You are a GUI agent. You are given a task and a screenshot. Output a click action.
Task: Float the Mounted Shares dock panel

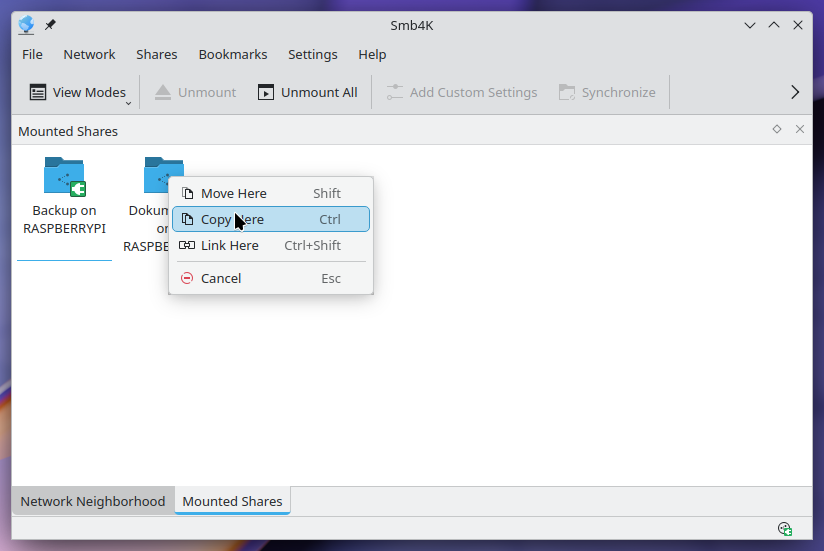click(x=777, y=129)
